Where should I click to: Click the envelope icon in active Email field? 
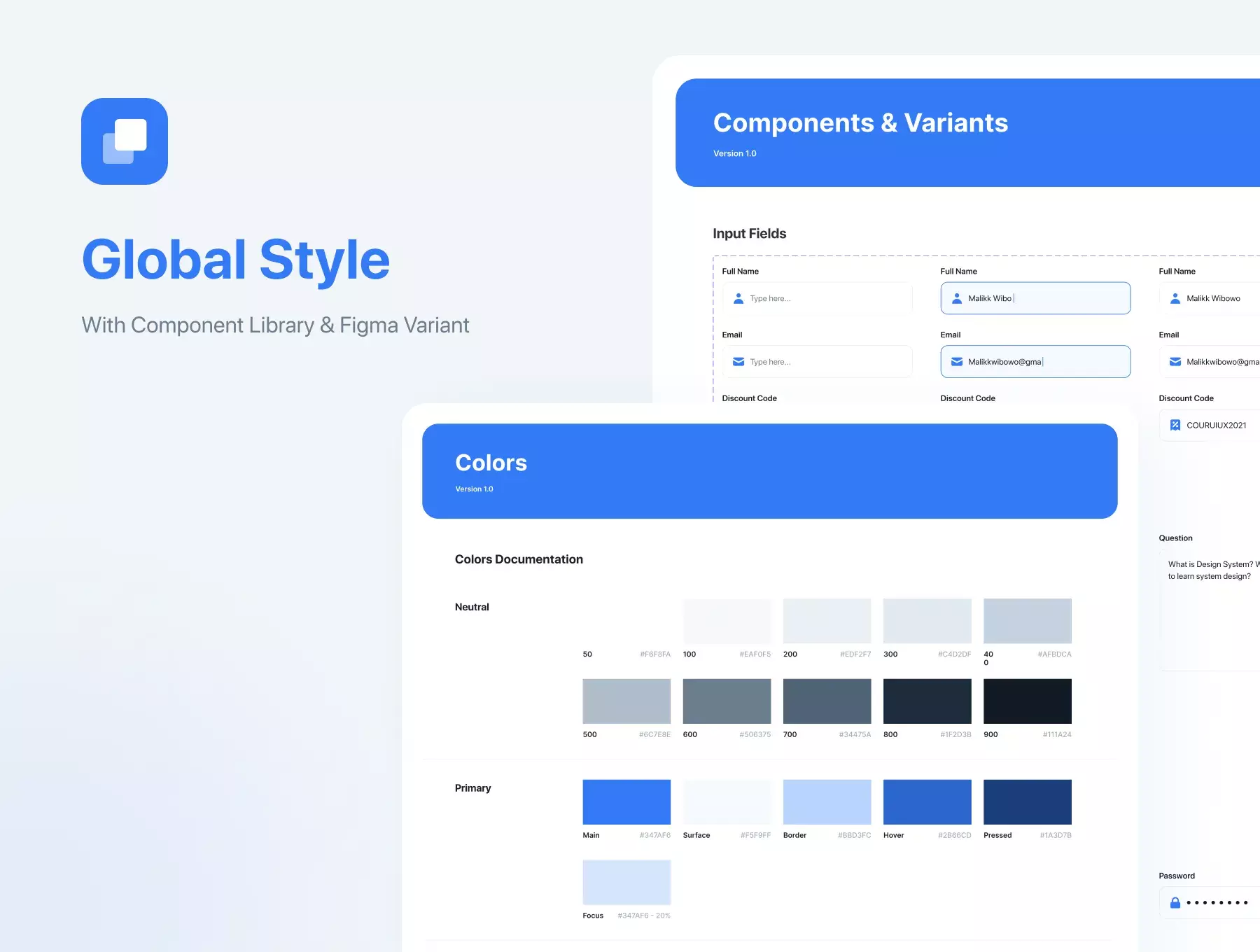coord(956,362)
